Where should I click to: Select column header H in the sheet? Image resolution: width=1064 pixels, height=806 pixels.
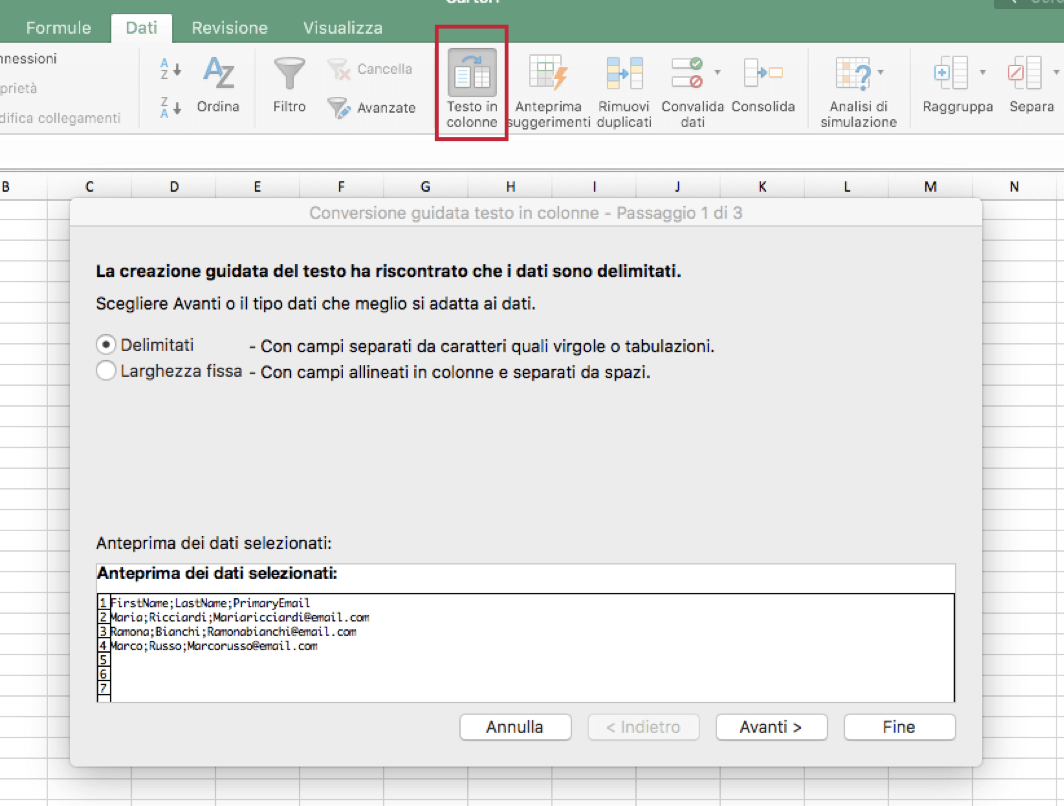pos(510,186)
